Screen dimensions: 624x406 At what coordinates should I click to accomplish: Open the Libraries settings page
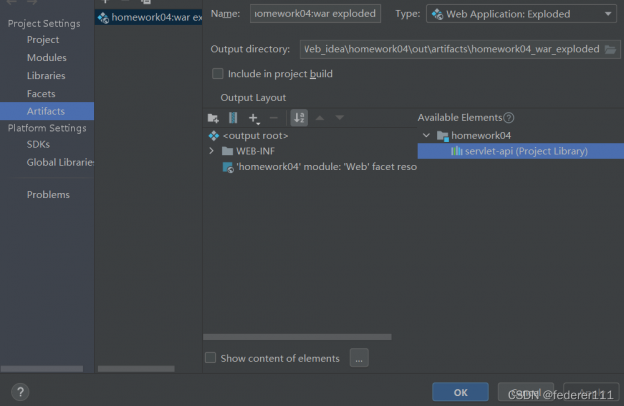tap(46, 76)
